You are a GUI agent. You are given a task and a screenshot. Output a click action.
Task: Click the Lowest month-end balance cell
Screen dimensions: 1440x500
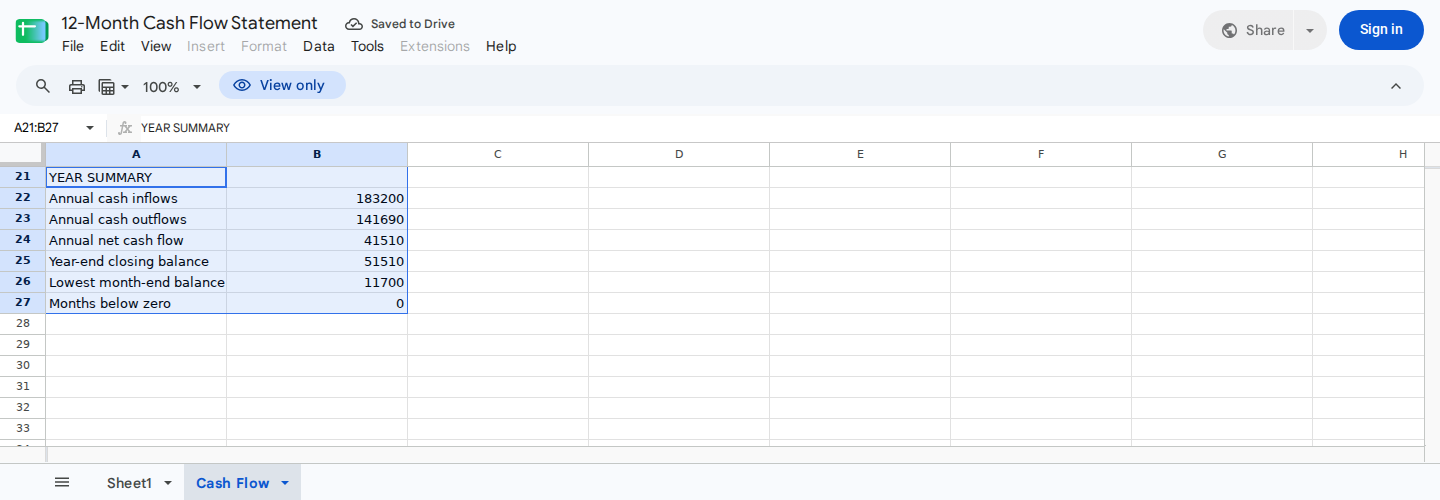pos(136,282)
